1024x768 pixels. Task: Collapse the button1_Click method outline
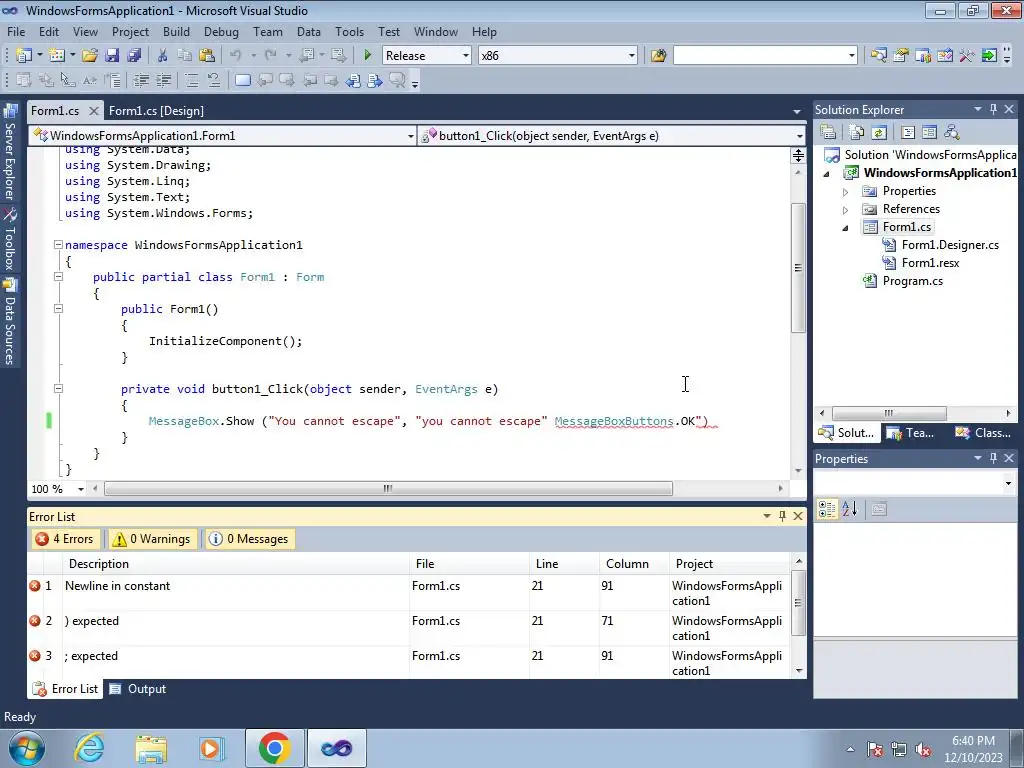(x=58, y=389)
